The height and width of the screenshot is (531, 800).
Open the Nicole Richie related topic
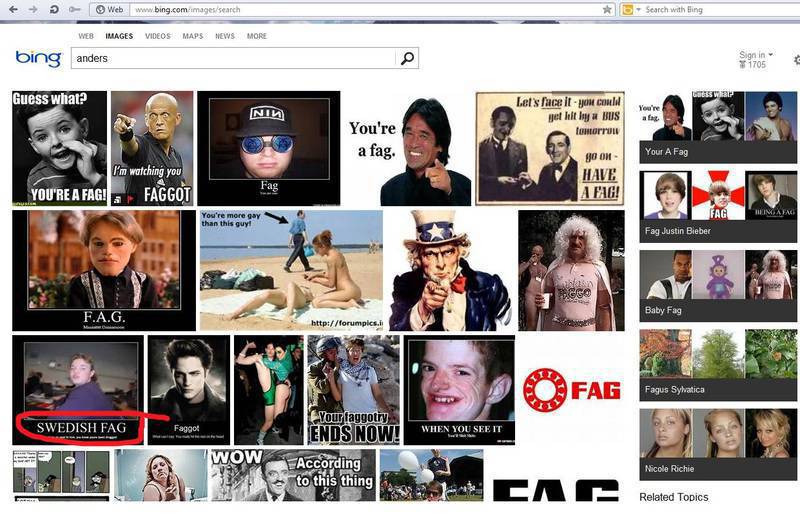(x=718, y=444)
